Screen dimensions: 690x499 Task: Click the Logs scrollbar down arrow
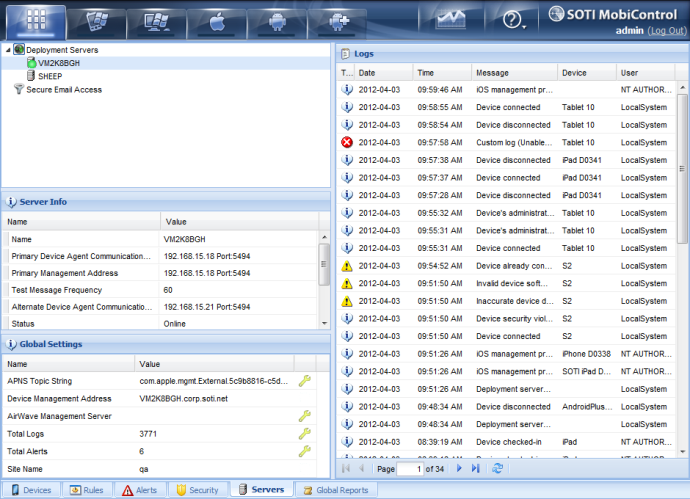pos(683,452)
